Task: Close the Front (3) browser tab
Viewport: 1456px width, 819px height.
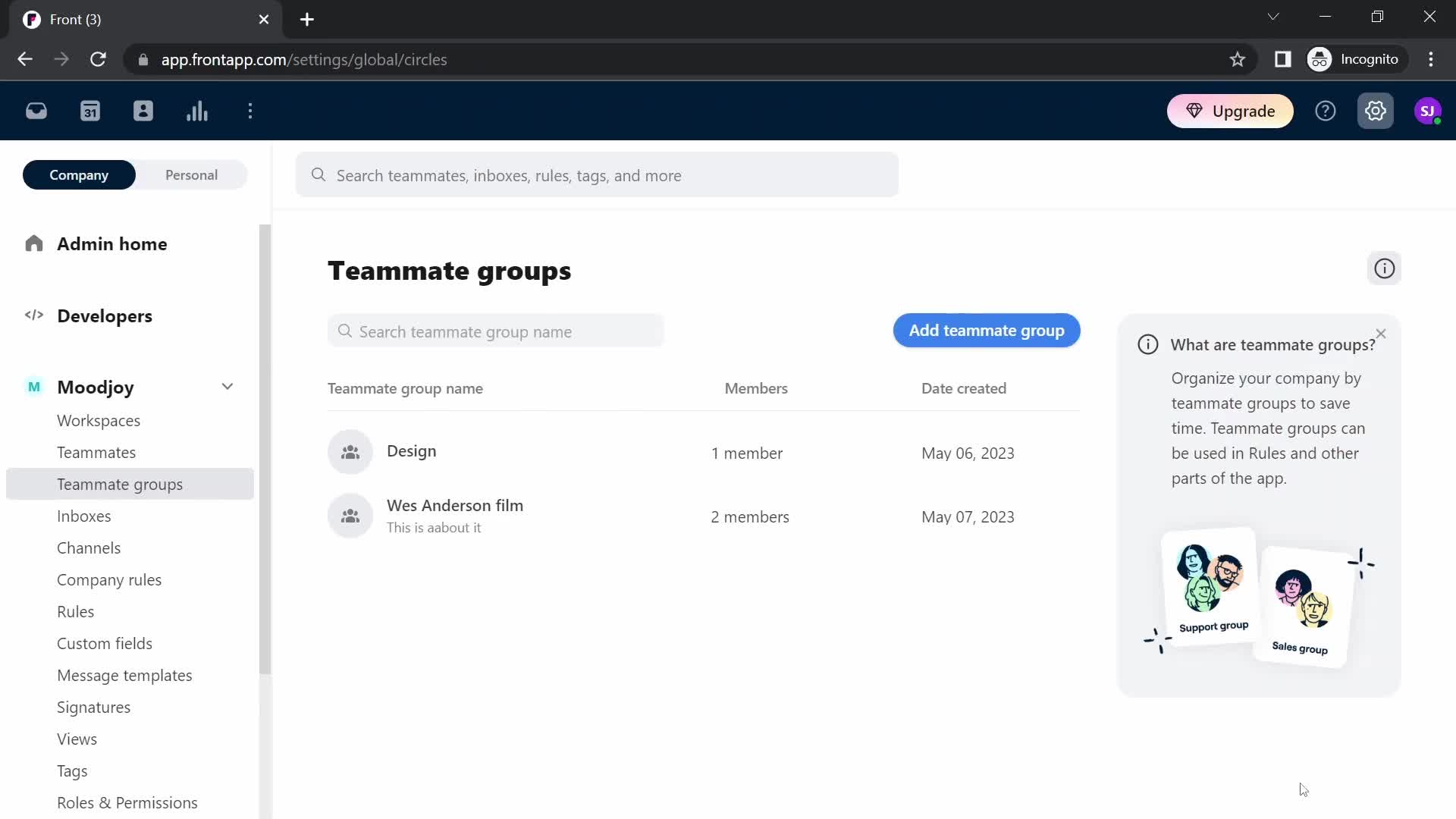Action: tap(264, 20)
